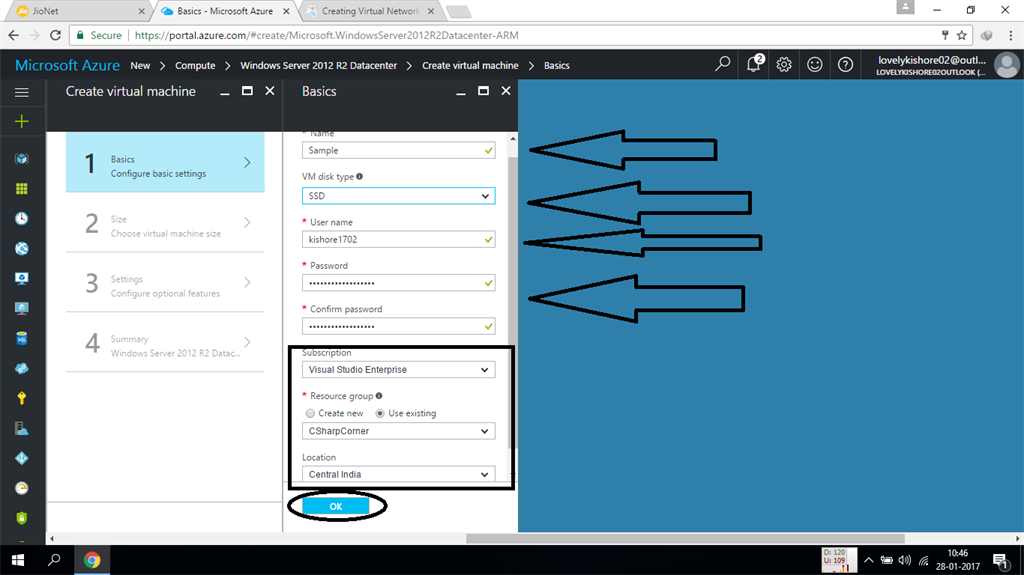Click the VM disk type info icon
1024x575 pixels.
click(359, 176)
